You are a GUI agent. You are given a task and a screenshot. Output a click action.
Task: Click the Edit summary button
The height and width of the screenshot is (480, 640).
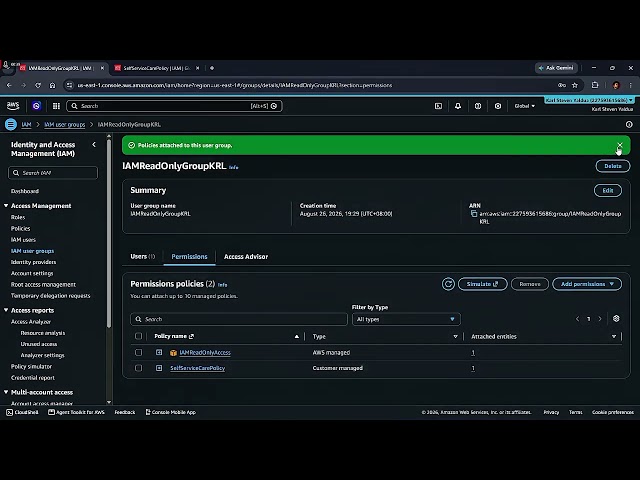(x=608, y=191)
